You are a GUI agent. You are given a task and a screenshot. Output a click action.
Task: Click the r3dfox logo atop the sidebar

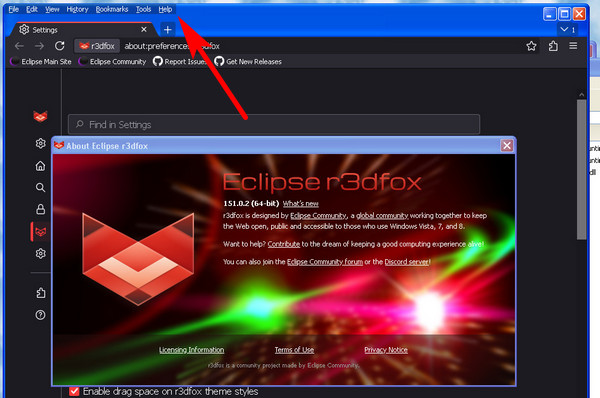pyautogui.click(x=40, y=116)
